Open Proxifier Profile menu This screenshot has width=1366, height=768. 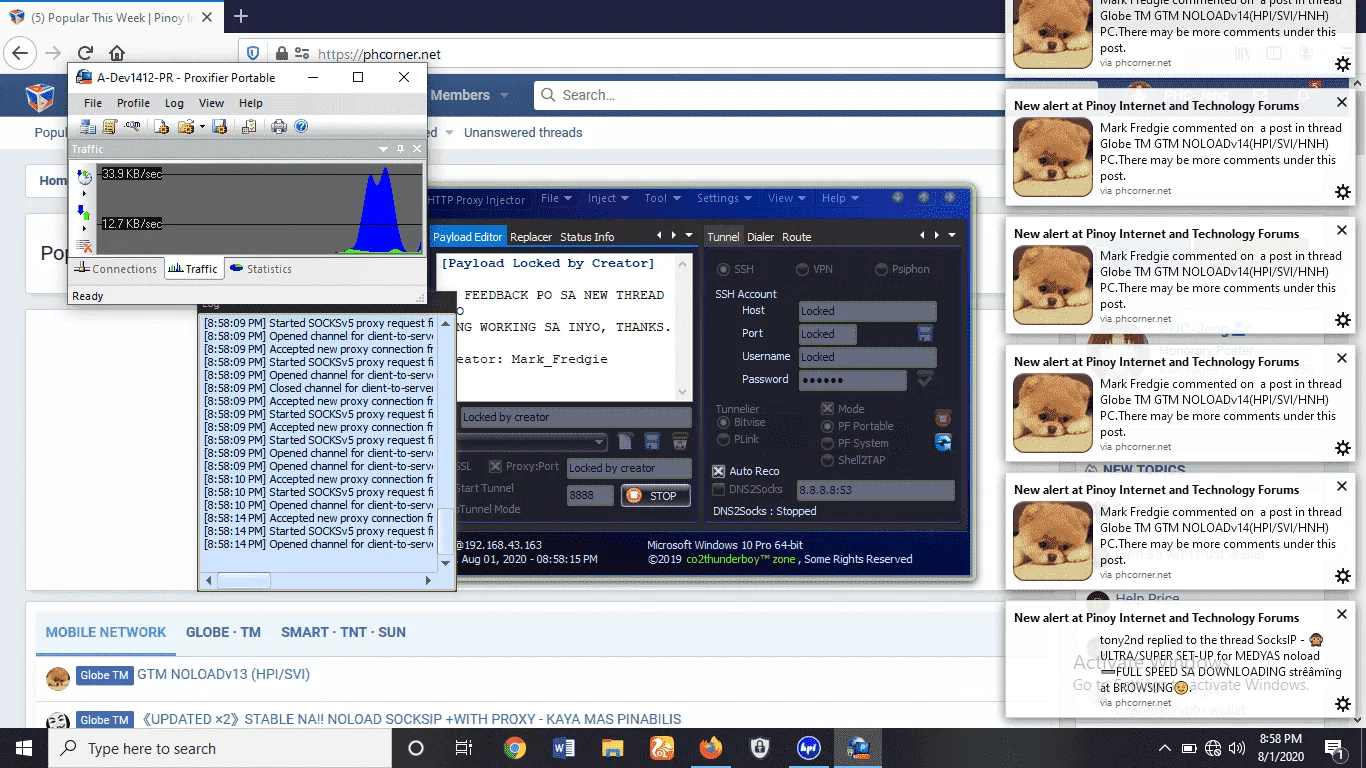pos(133,103)
